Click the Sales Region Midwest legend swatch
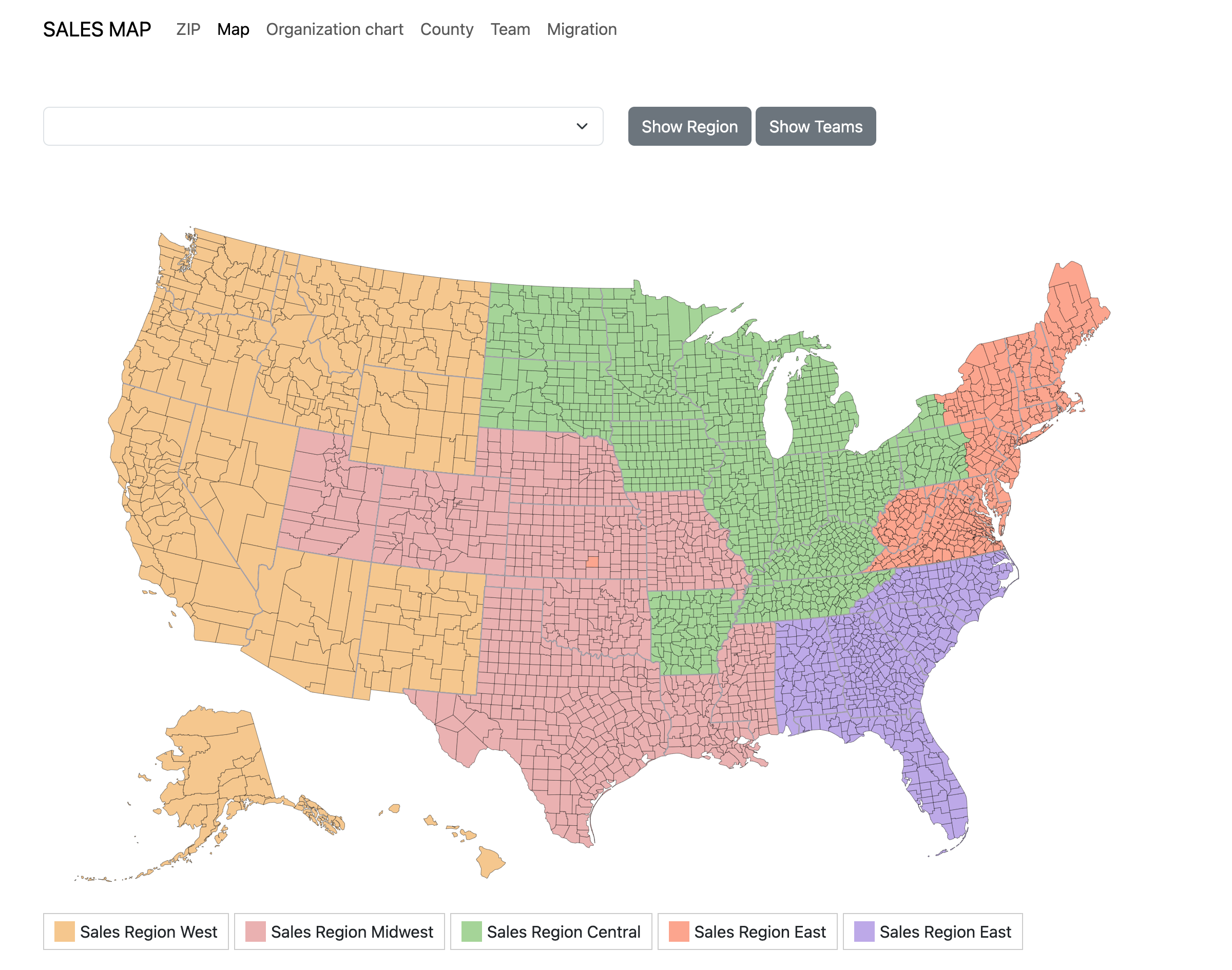This screenshot has height=970, width=1232. point(255,932)
